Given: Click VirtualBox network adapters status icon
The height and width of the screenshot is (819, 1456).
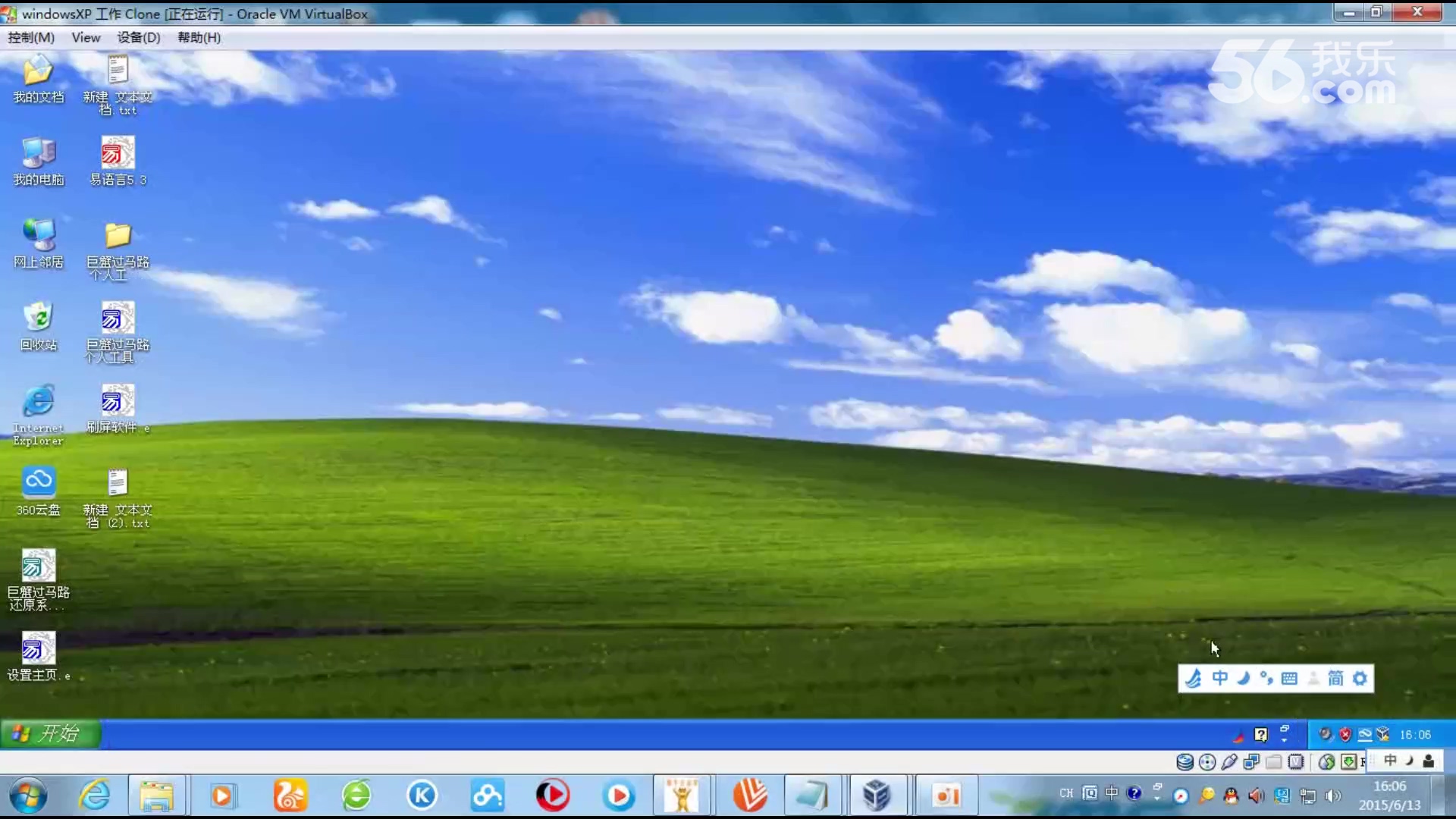Looking at the screenshot, I should click(x=1251, y=761).
